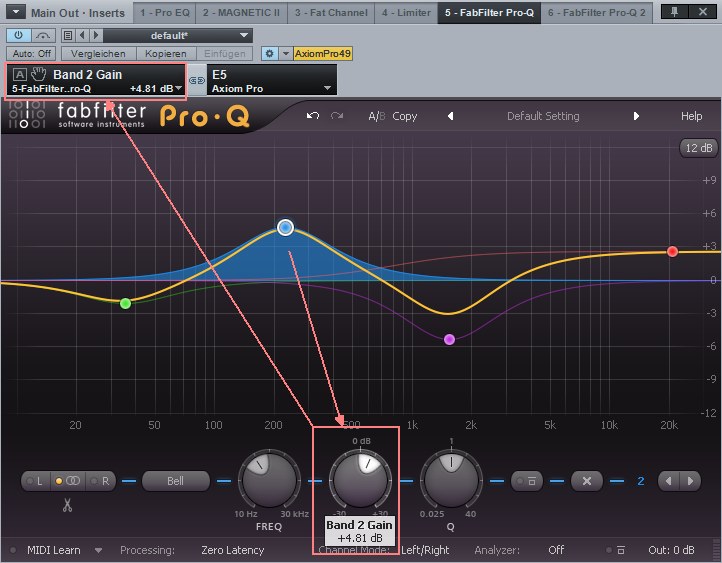722x563 pixels.
Task: Click the FREQ knob
Action: tap(269, 481)
